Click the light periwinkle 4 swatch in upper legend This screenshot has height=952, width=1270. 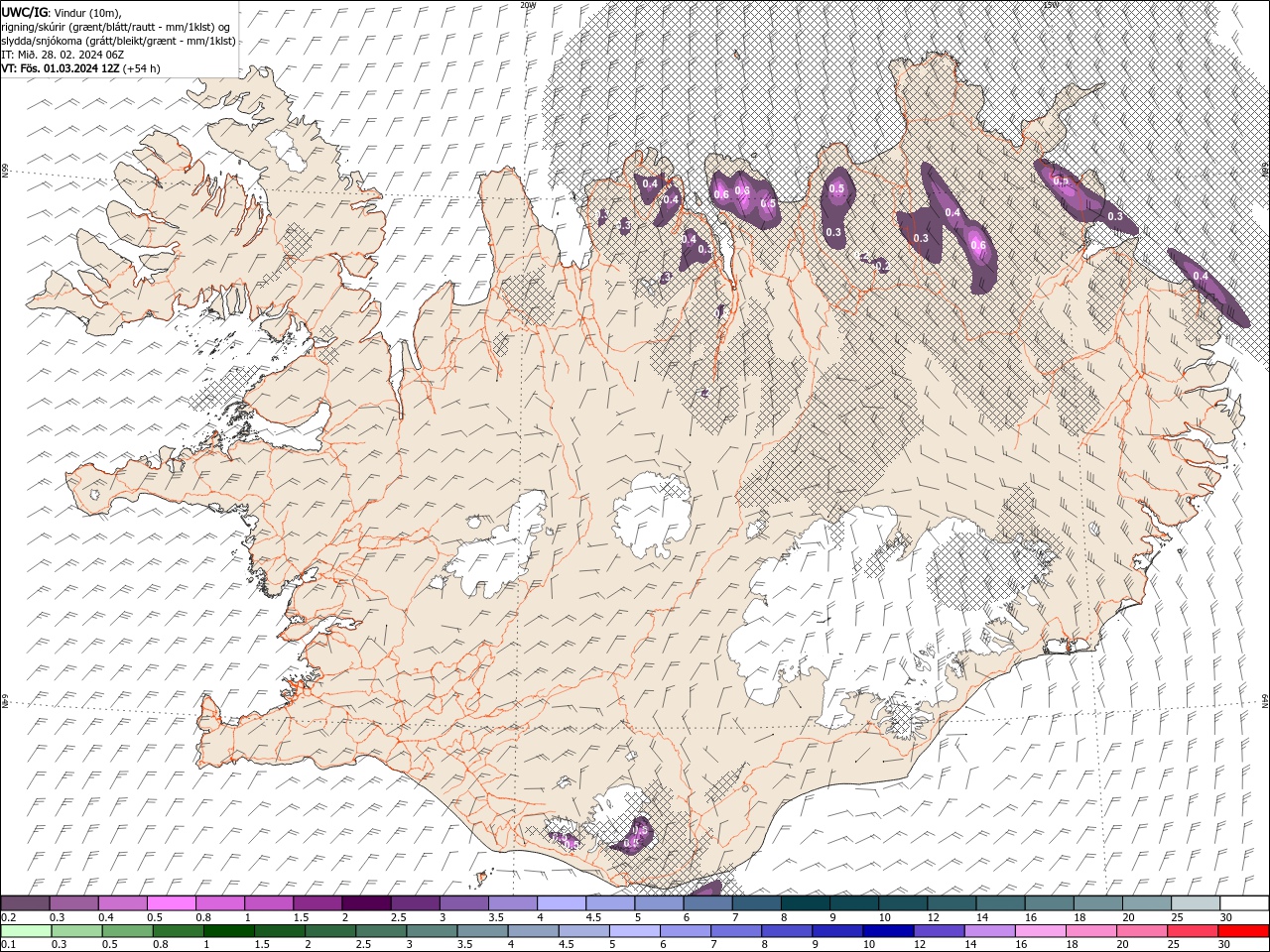click(562, 903)
